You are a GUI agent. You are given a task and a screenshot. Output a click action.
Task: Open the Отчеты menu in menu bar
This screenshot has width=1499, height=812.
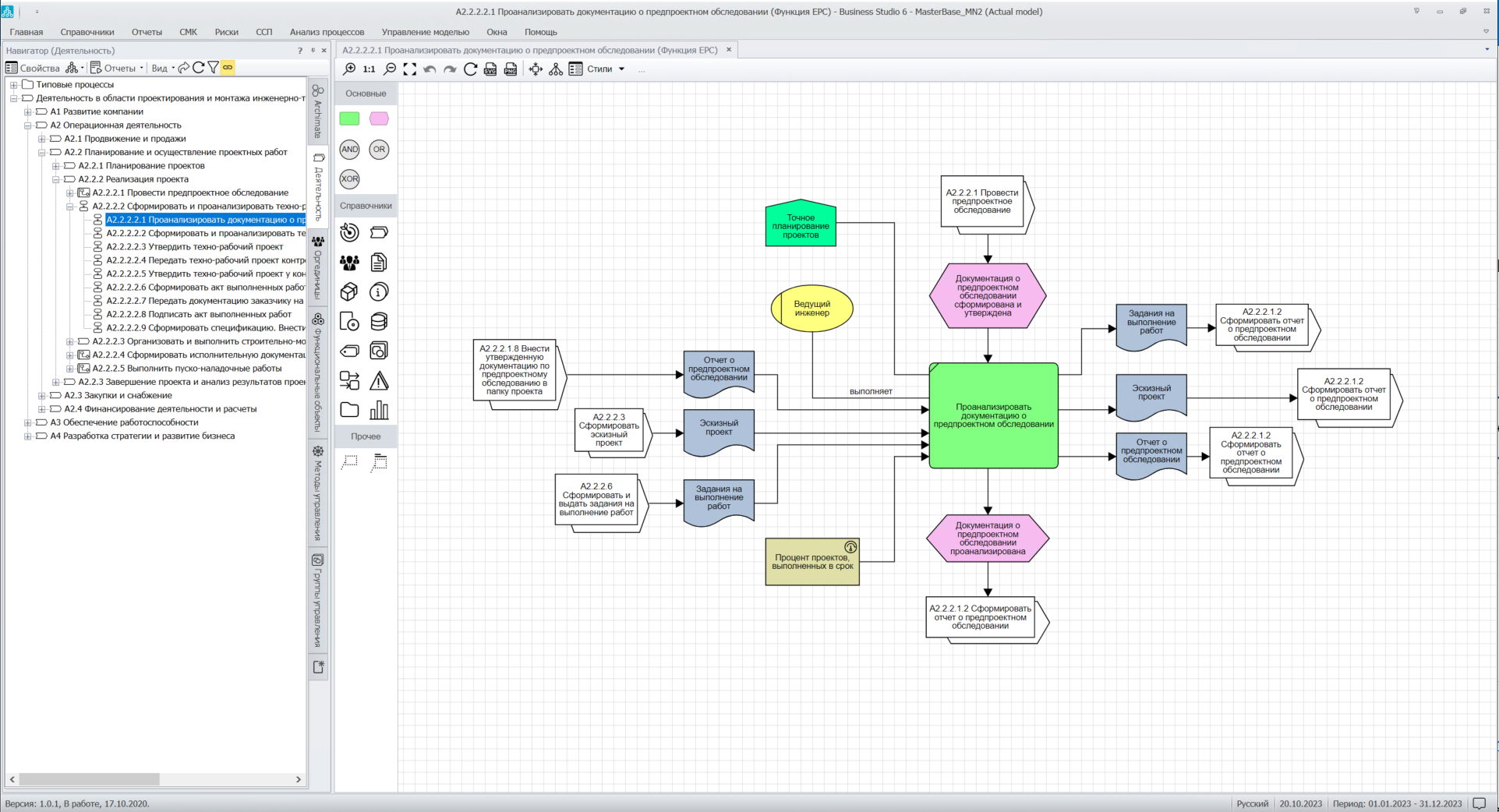click(147, 32)
